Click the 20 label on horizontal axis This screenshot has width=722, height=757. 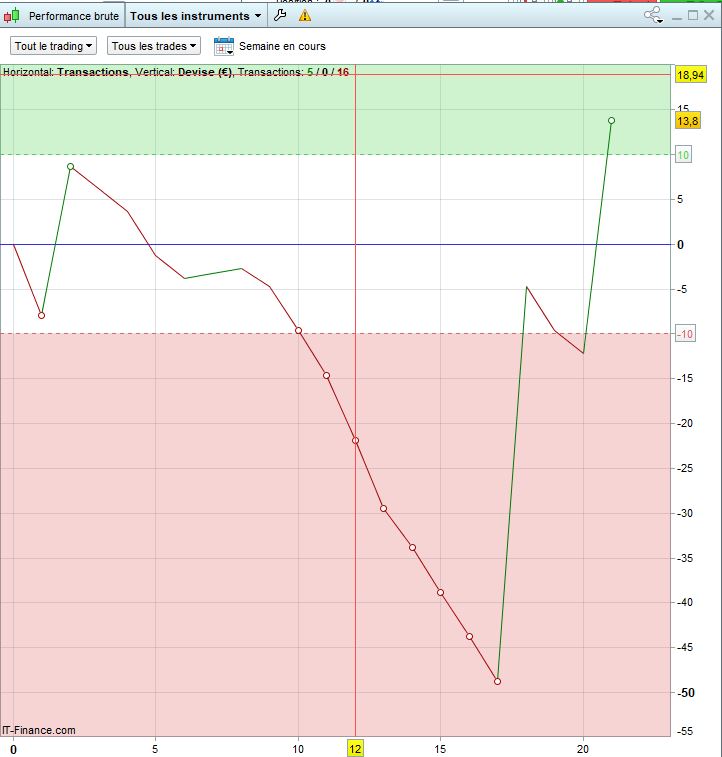(x=583, y=749)
